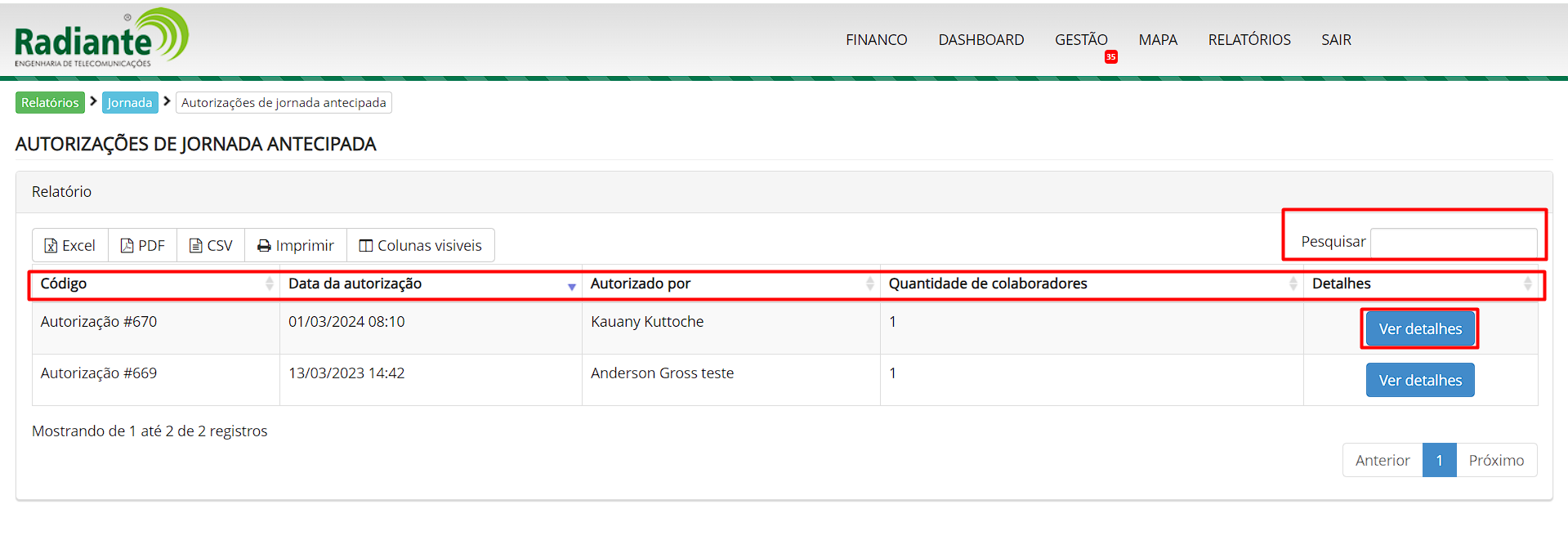Go to the Relatórios breadcrumb
The width and height of the screenshot is (1568, 558).
pyautogui.click(x=50, y=102)
